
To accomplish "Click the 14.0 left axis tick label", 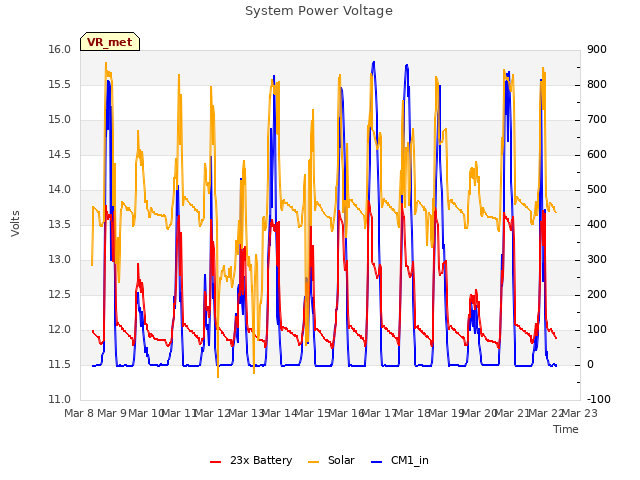I will point(60,189).
